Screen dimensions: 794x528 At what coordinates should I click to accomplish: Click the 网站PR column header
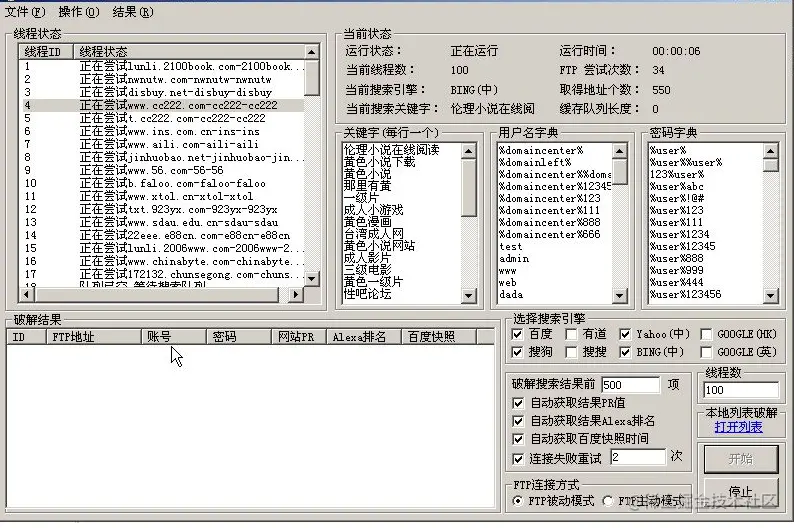(x=299, y=337)
